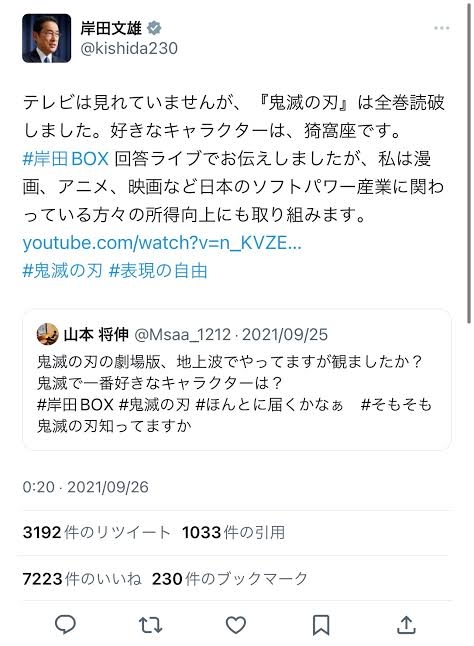Open the #表現の自由 hashtag
The height and width of the screenshot is (646, 474).
(158, 271)
